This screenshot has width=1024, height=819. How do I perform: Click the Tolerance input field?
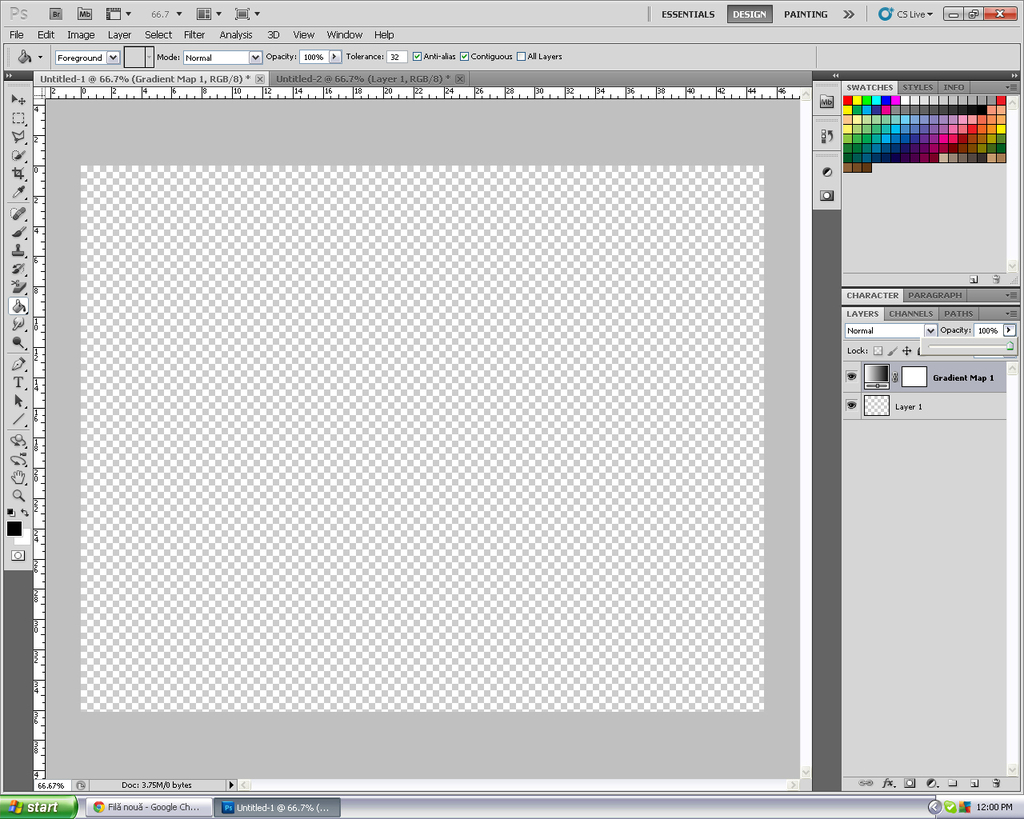[x=397, y=57]
